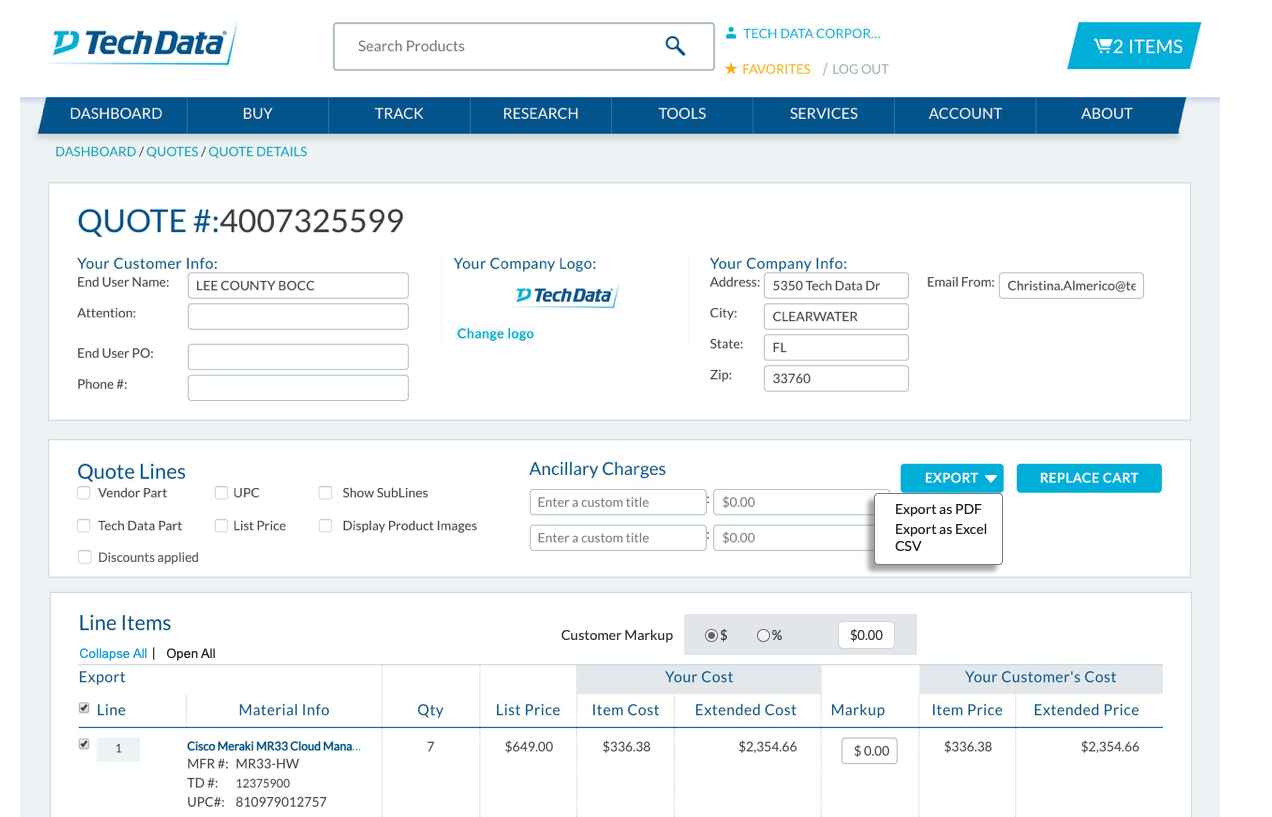Click UPC value 810979012757
This screenshot has width=1272, height=817.
281,802
